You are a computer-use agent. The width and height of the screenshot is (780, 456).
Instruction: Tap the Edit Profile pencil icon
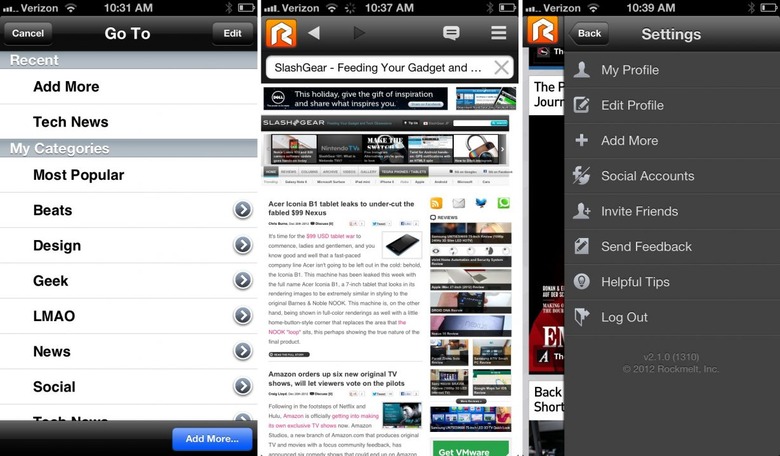582,105
